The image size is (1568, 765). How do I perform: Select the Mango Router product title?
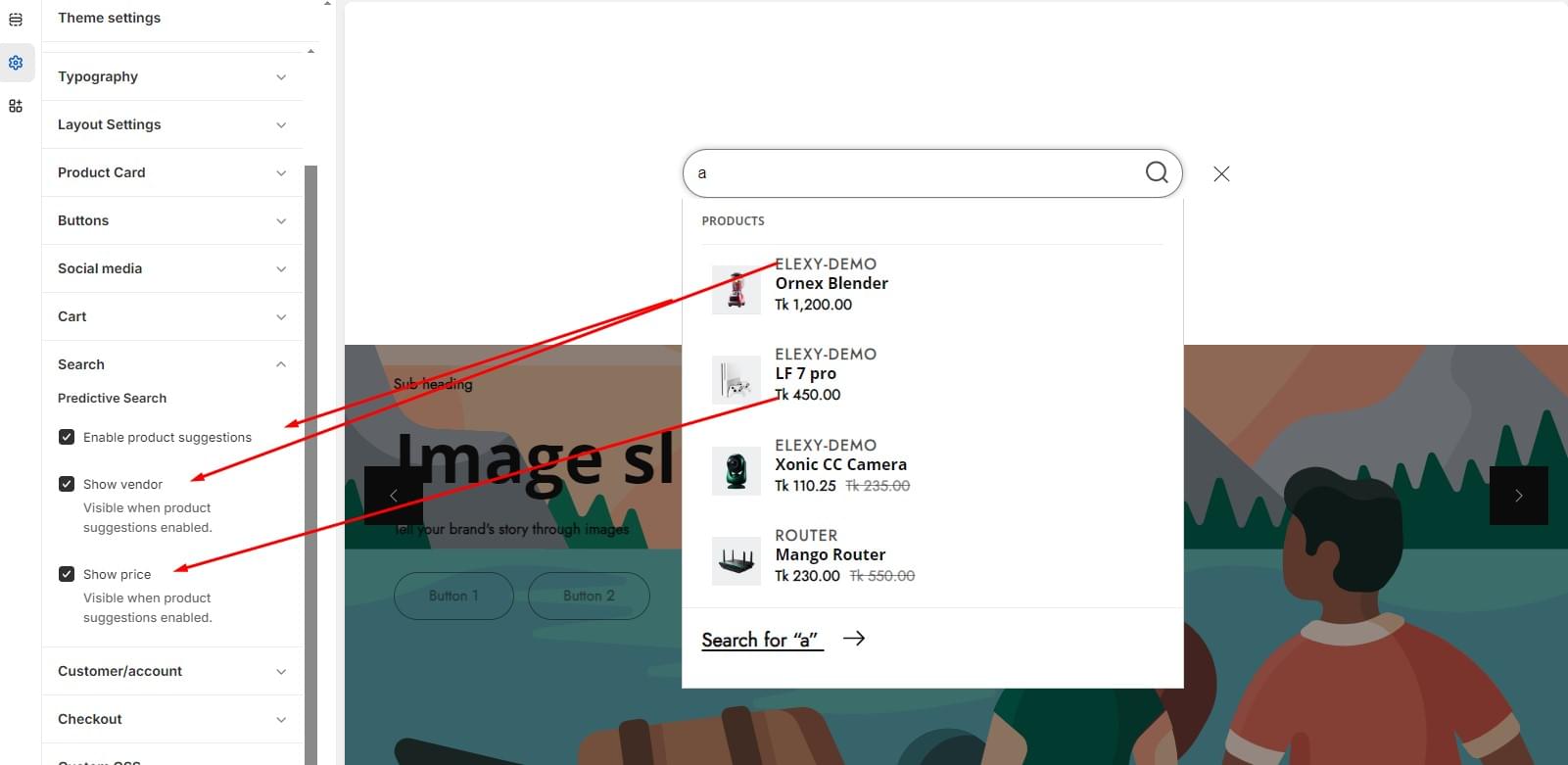tap(830, 554)
